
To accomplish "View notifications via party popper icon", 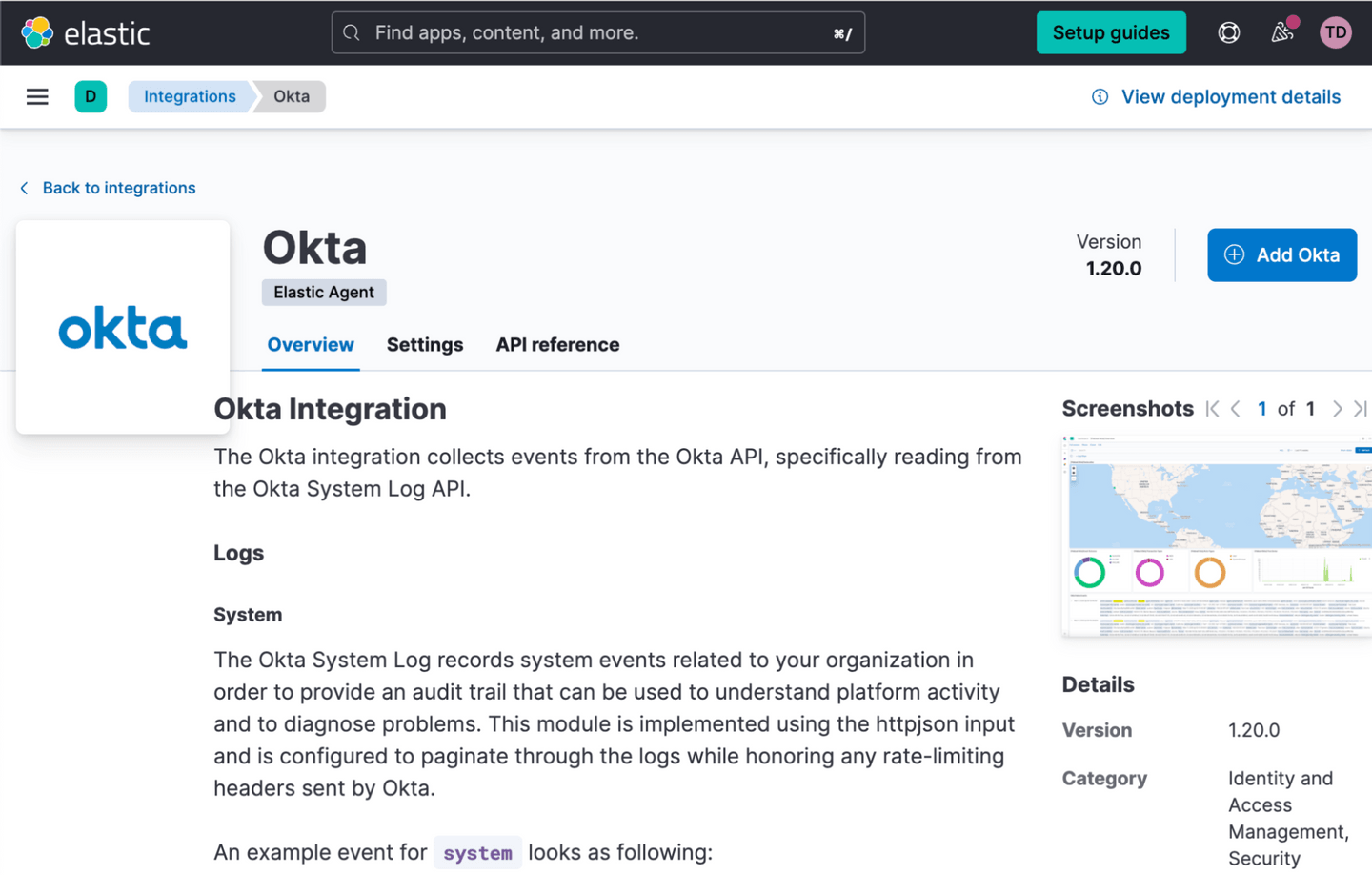I will pos(1281,32).
